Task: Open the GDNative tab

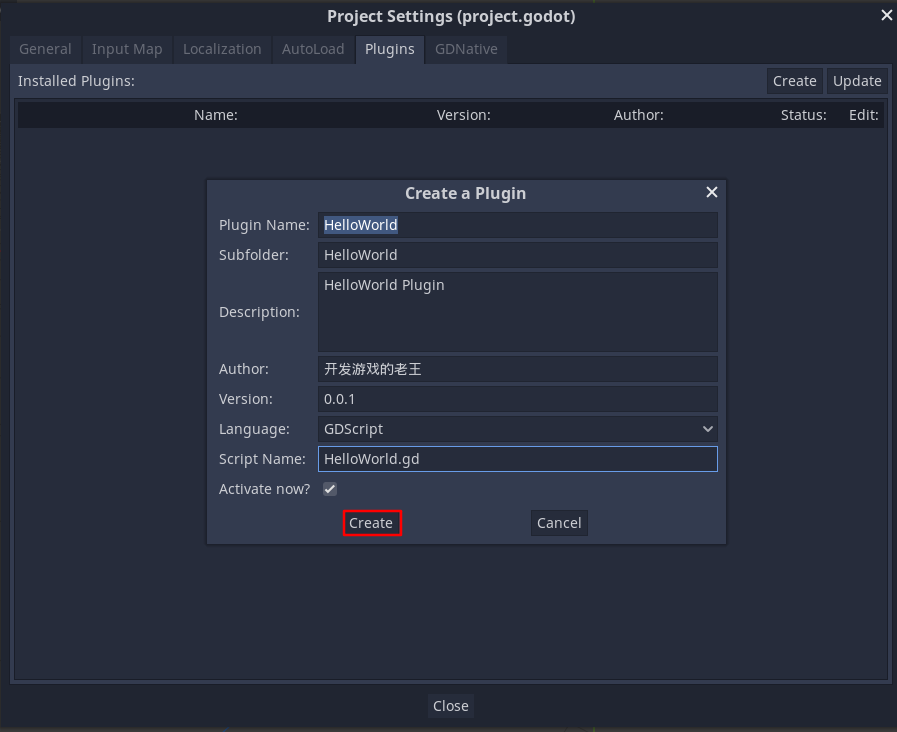Action: click(466, 49)
